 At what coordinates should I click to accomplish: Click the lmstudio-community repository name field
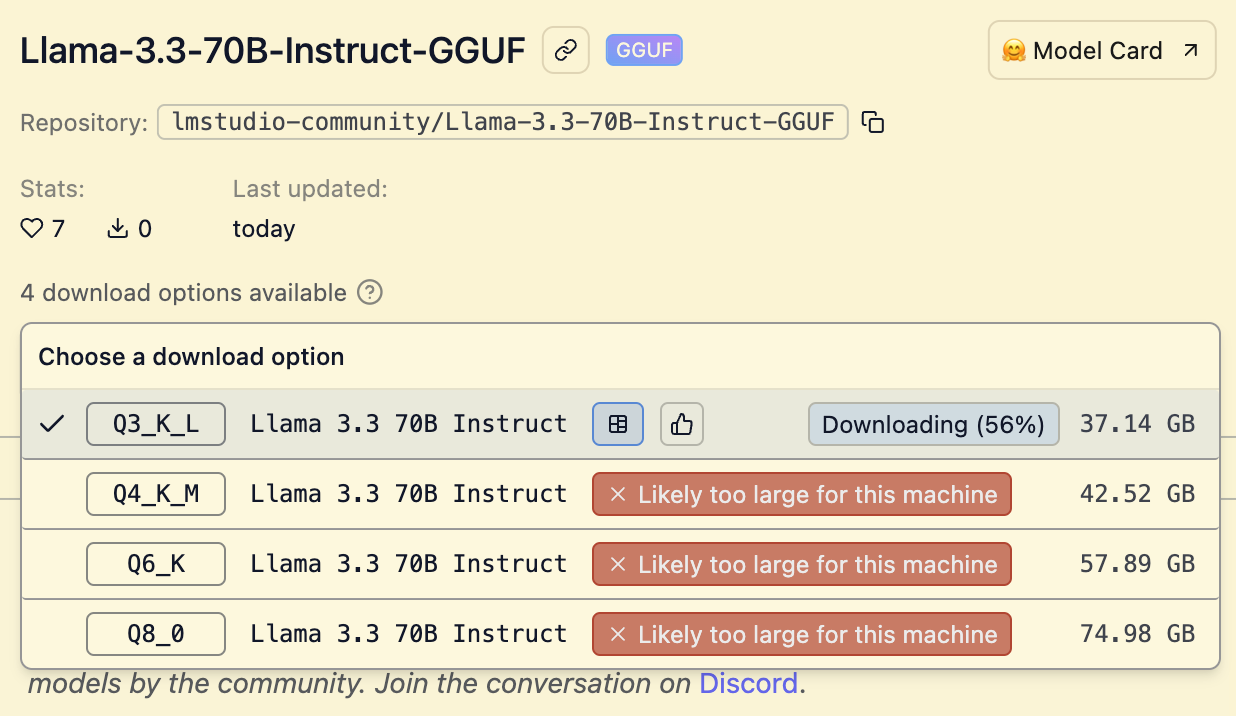coord(503,122)
